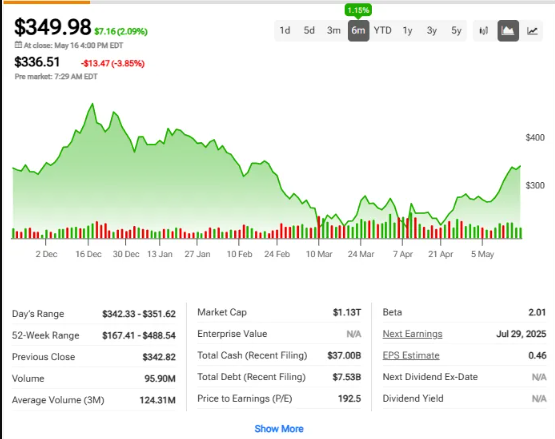Screen dimensions: 555x439
Task: Select the area chart view icon
Action: coord(508,31)
